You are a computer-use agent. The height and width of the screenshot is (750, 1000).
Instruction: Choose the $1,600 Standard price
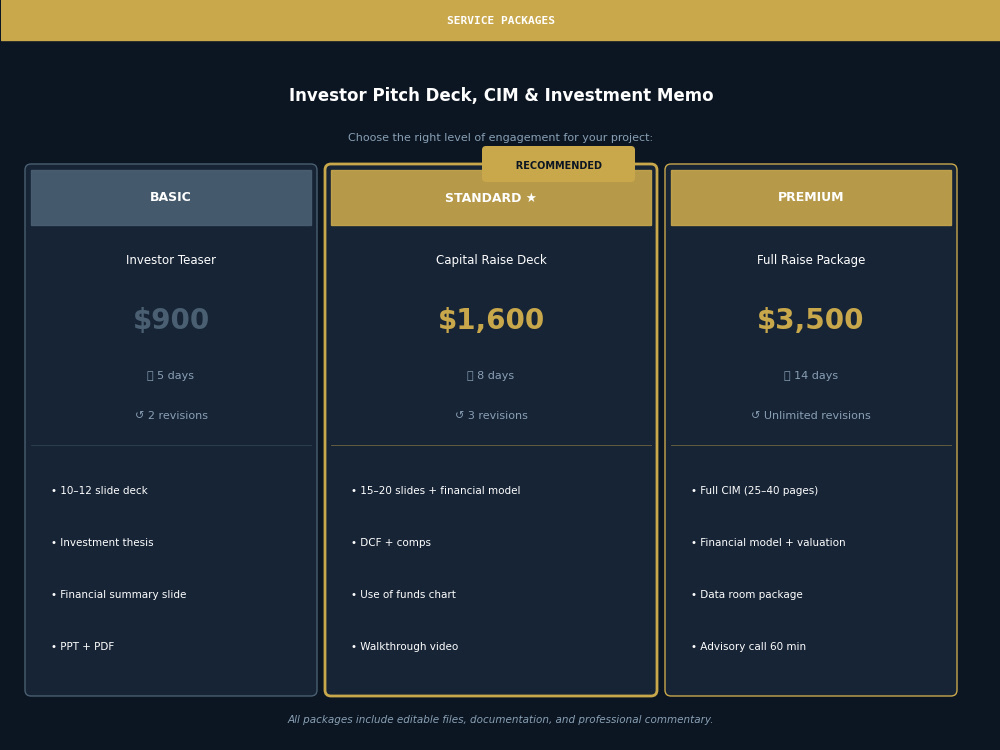[491, 320]
